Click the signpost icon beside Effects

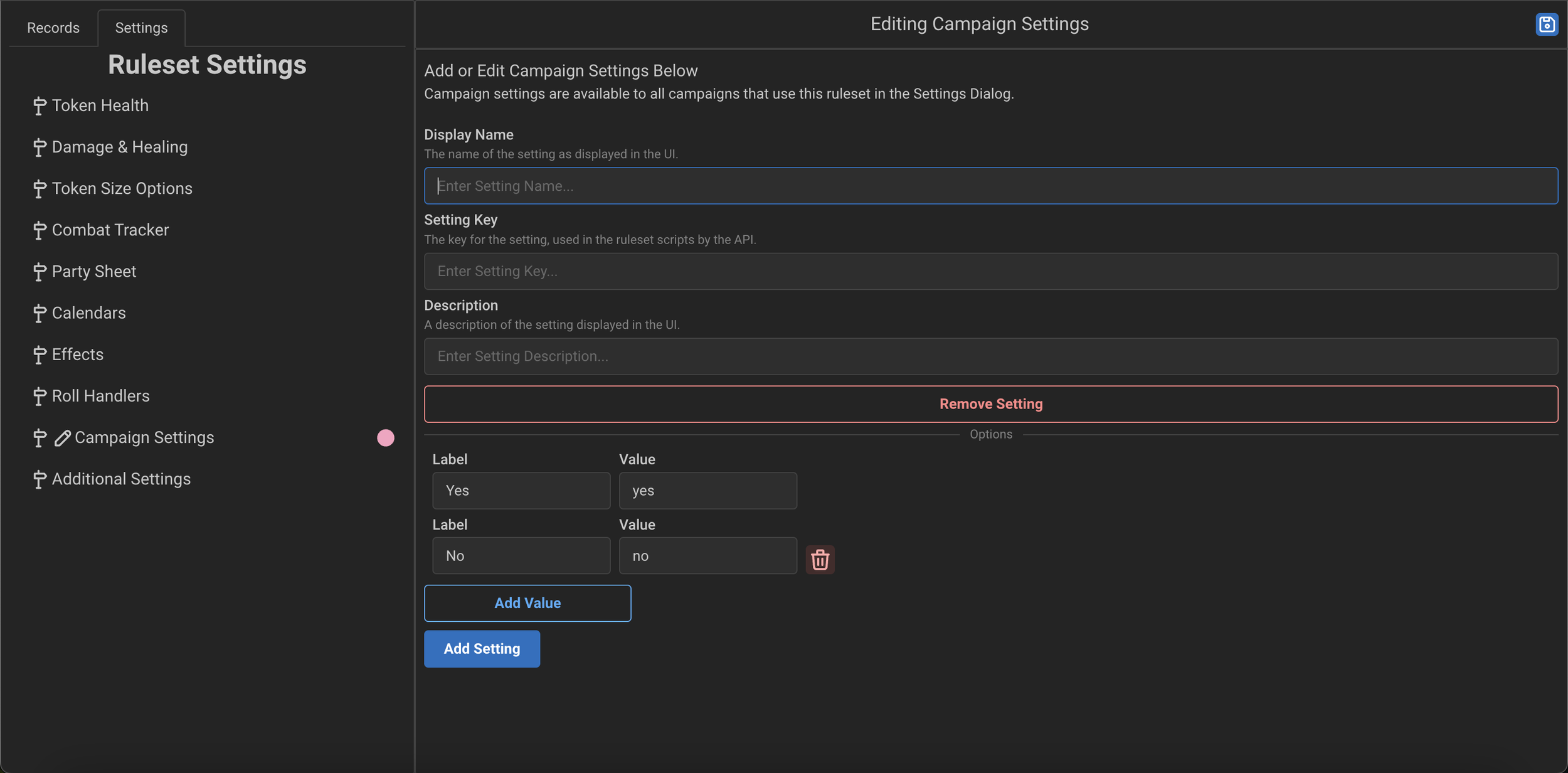click(x=39, y=355)
